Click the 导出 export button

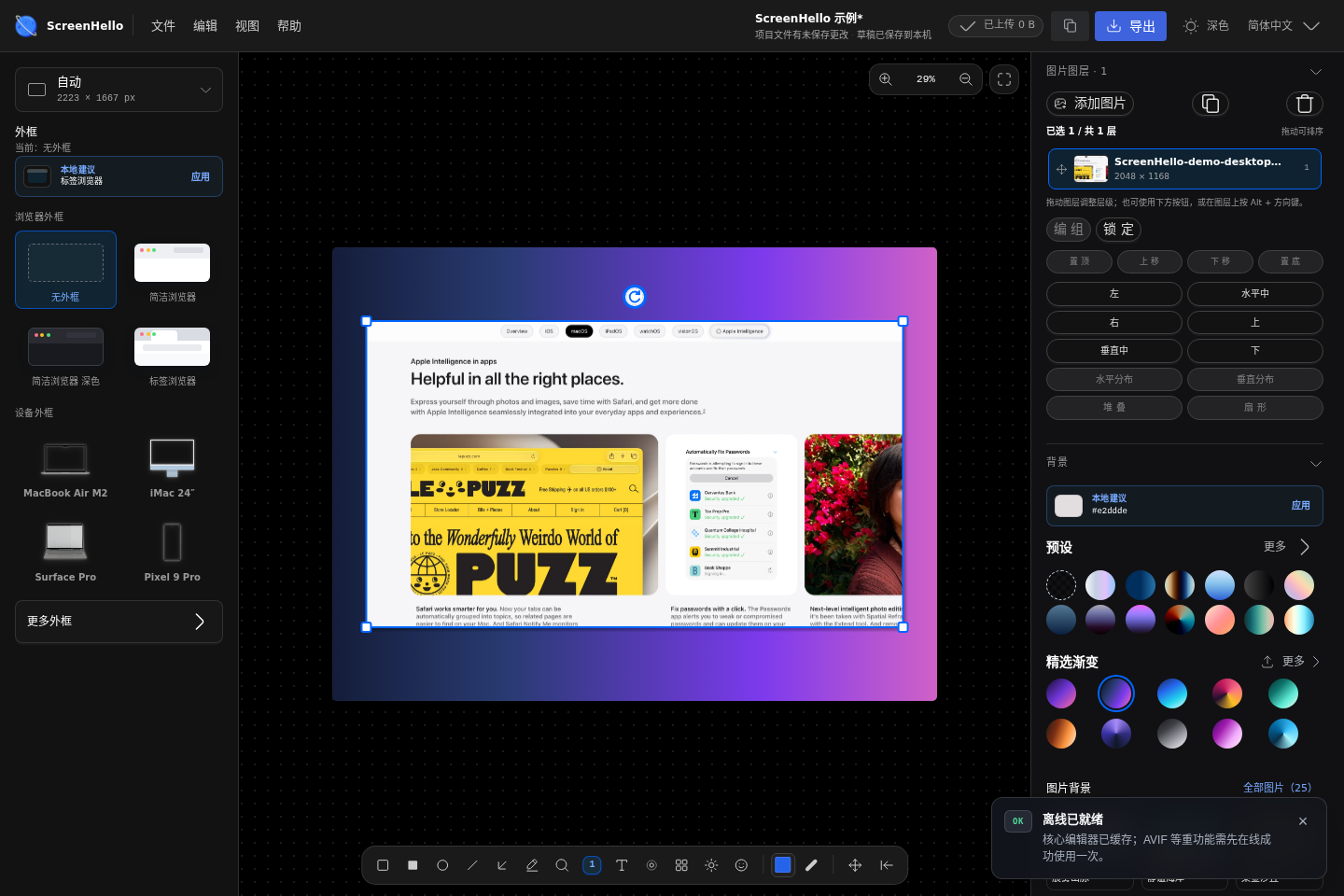point(1130,26)
